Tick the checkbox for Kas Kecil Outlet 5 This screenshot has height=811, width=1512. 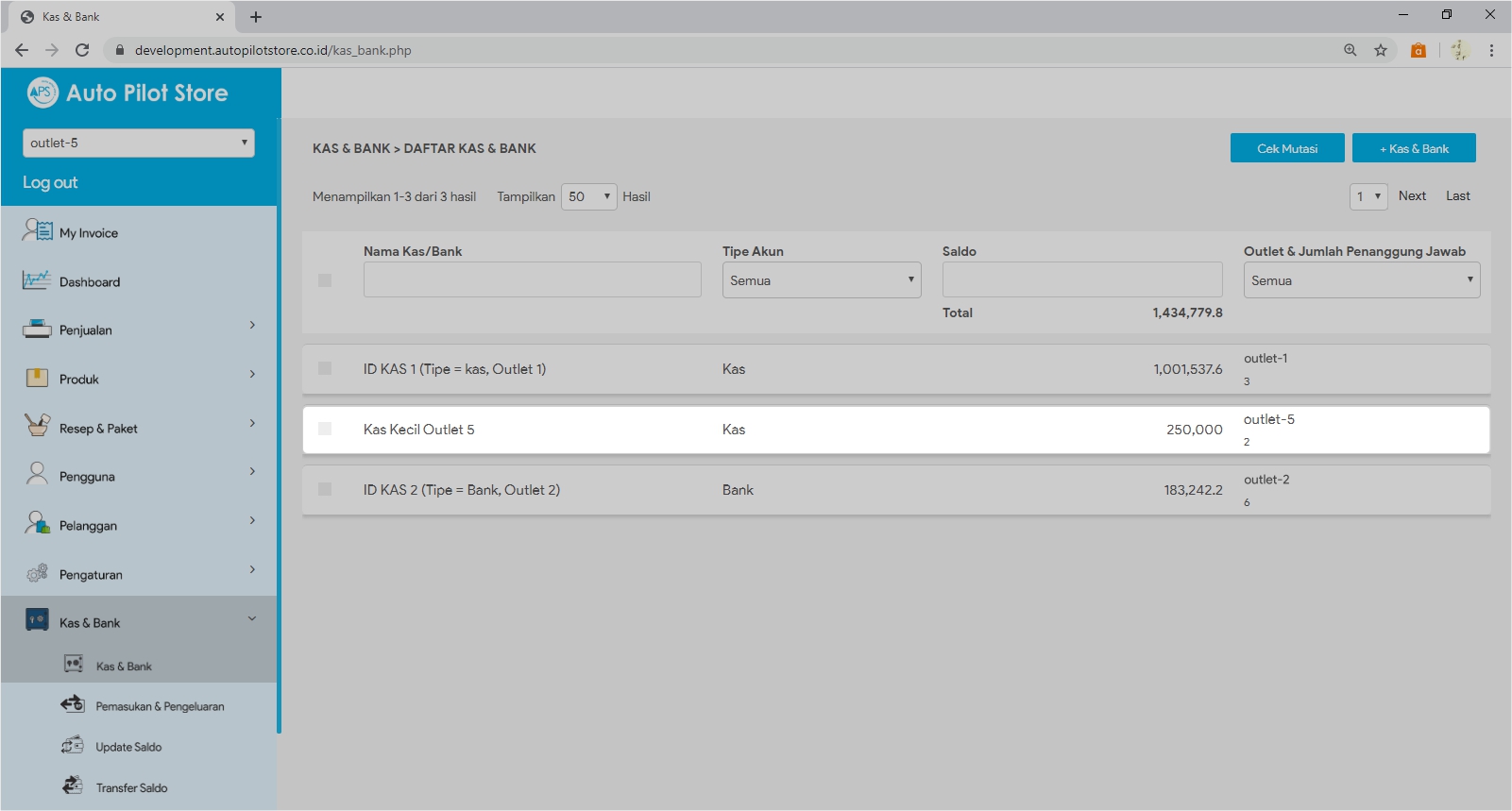click(x=325, y=429)
